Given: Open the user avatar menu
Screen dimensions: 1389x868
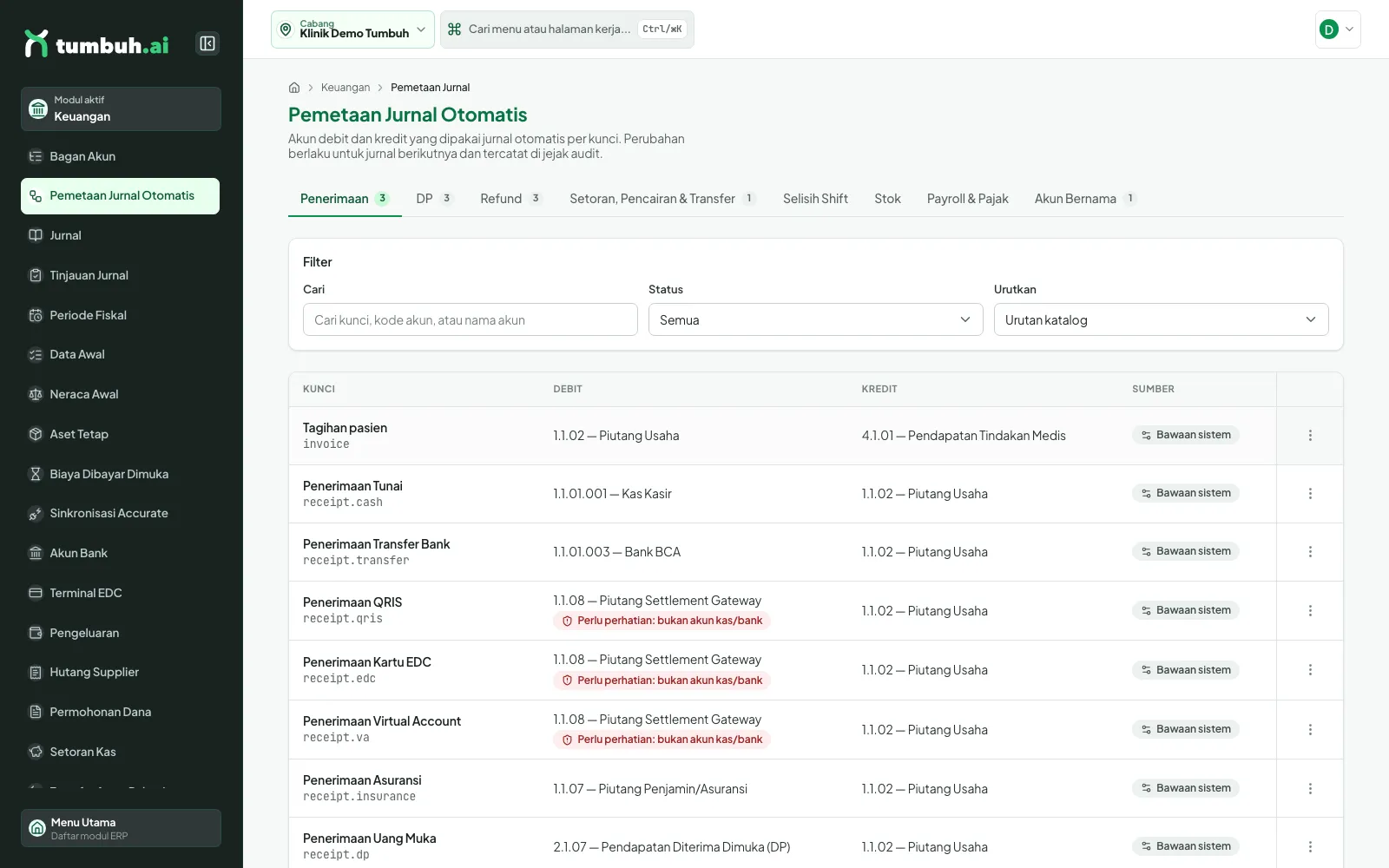Looking at the screenshot, I should pyautogui.click(x=1338, y=30).
